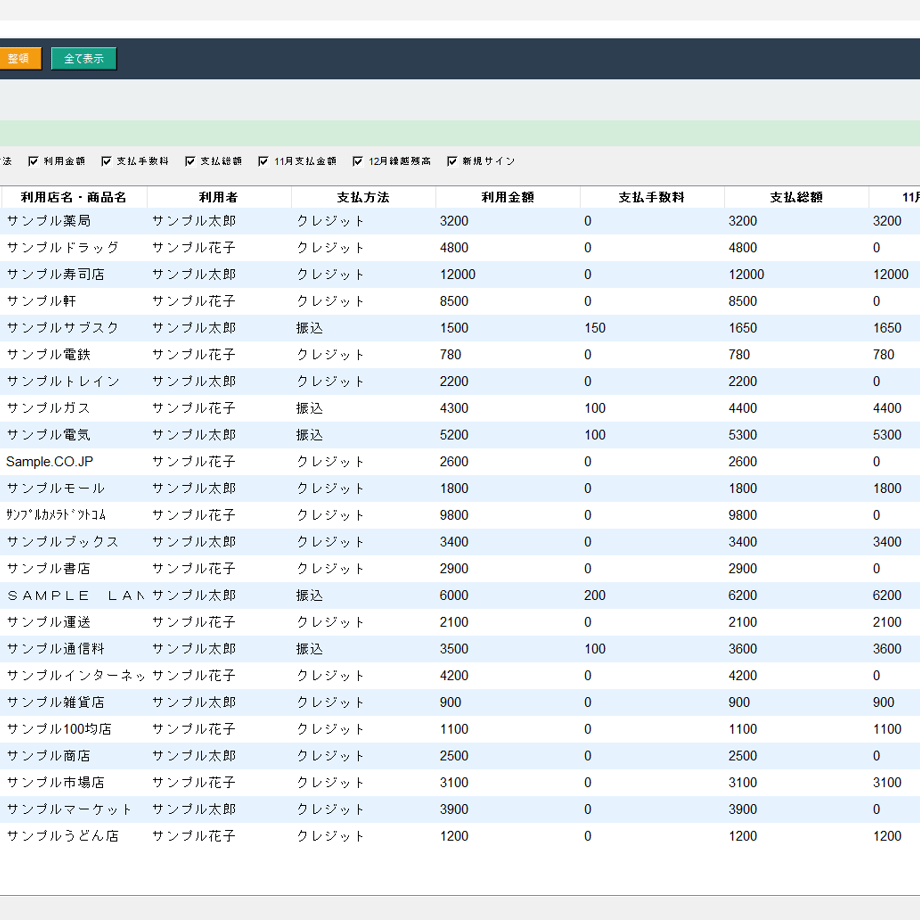
Task: Click 支払総額 value 5300 for サンプル電気
Action: pos(743,435)
